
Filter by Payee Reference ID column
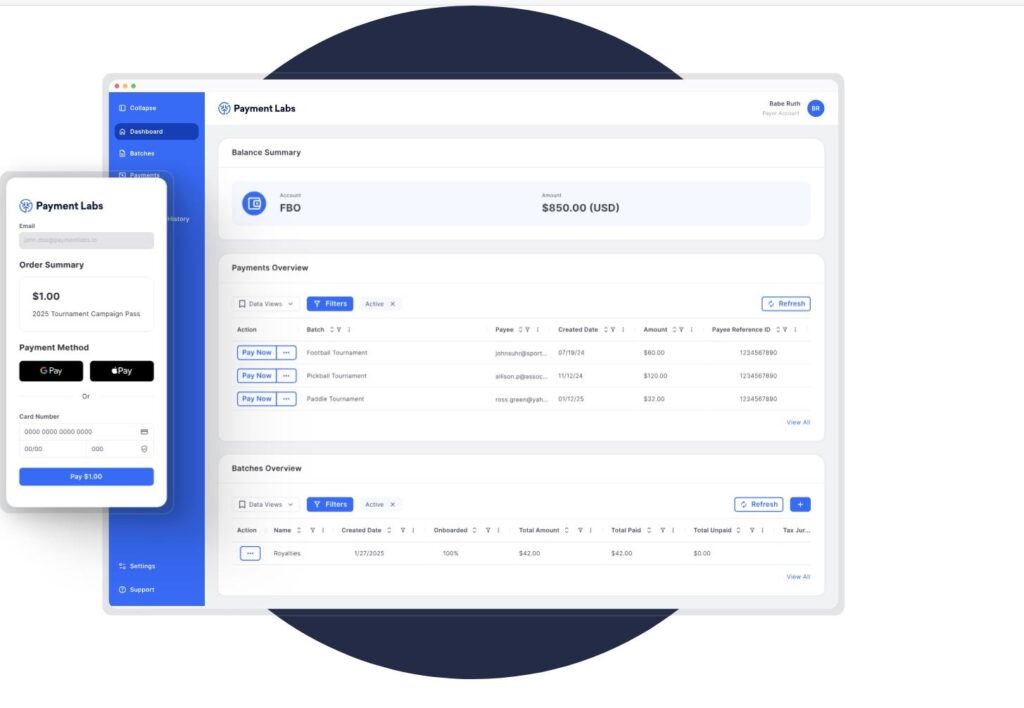pyautogui.click(x=785, y=330)
